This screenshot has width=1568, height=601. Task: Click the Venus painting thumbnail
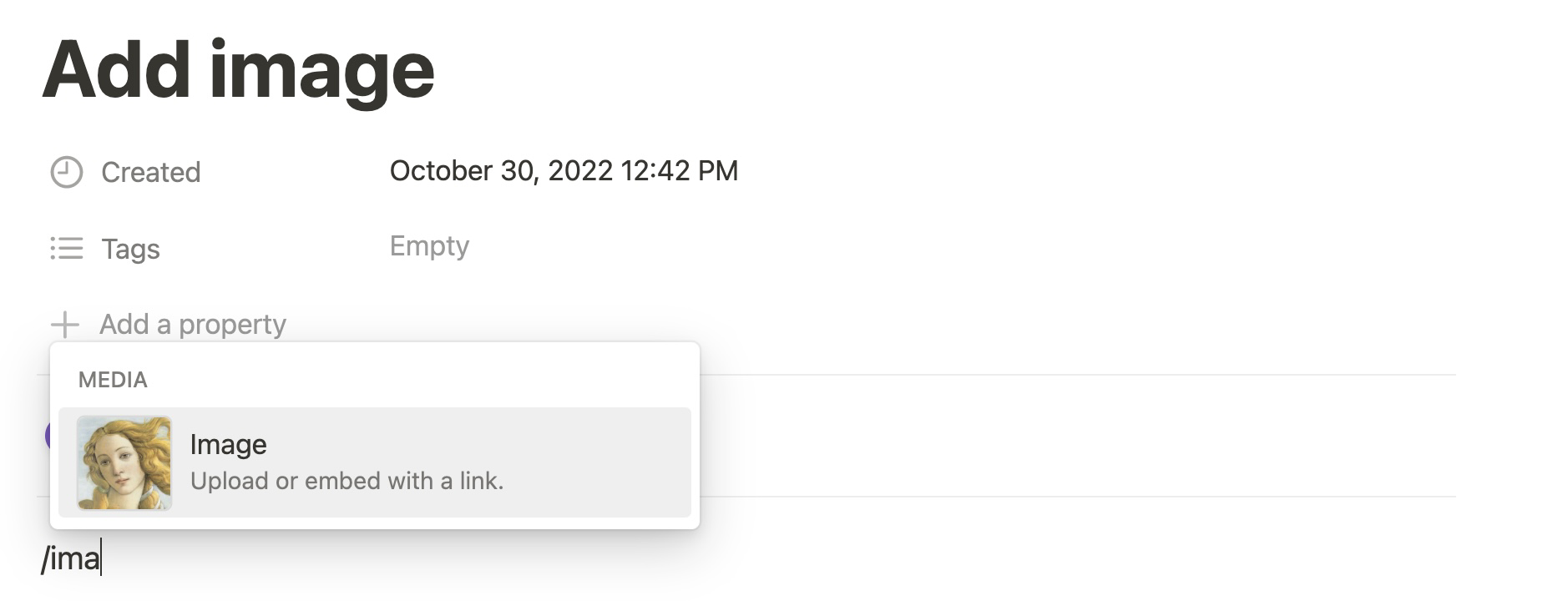click(124, 462)
